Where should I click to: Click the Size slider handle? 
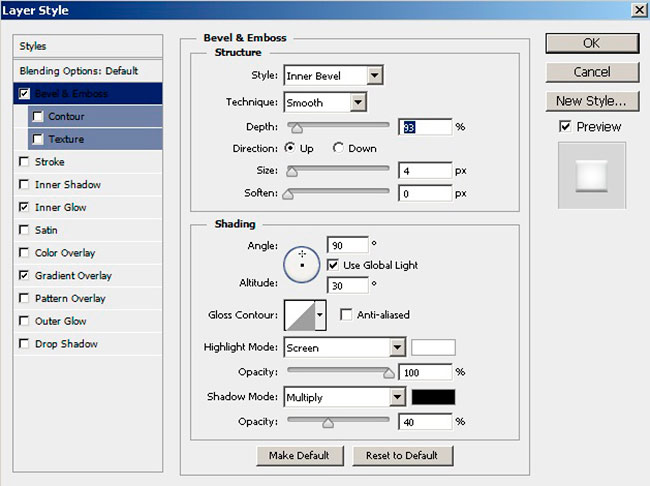(292, 172)
